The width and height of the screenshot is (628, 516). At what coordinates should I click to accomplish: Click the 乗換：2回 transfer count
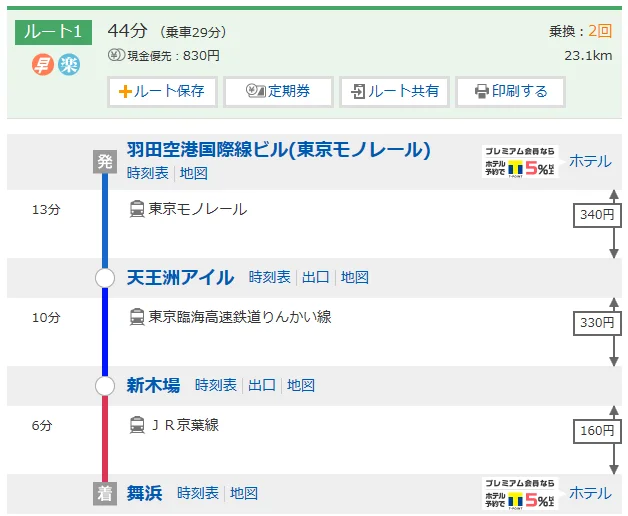tap(580, 31)
